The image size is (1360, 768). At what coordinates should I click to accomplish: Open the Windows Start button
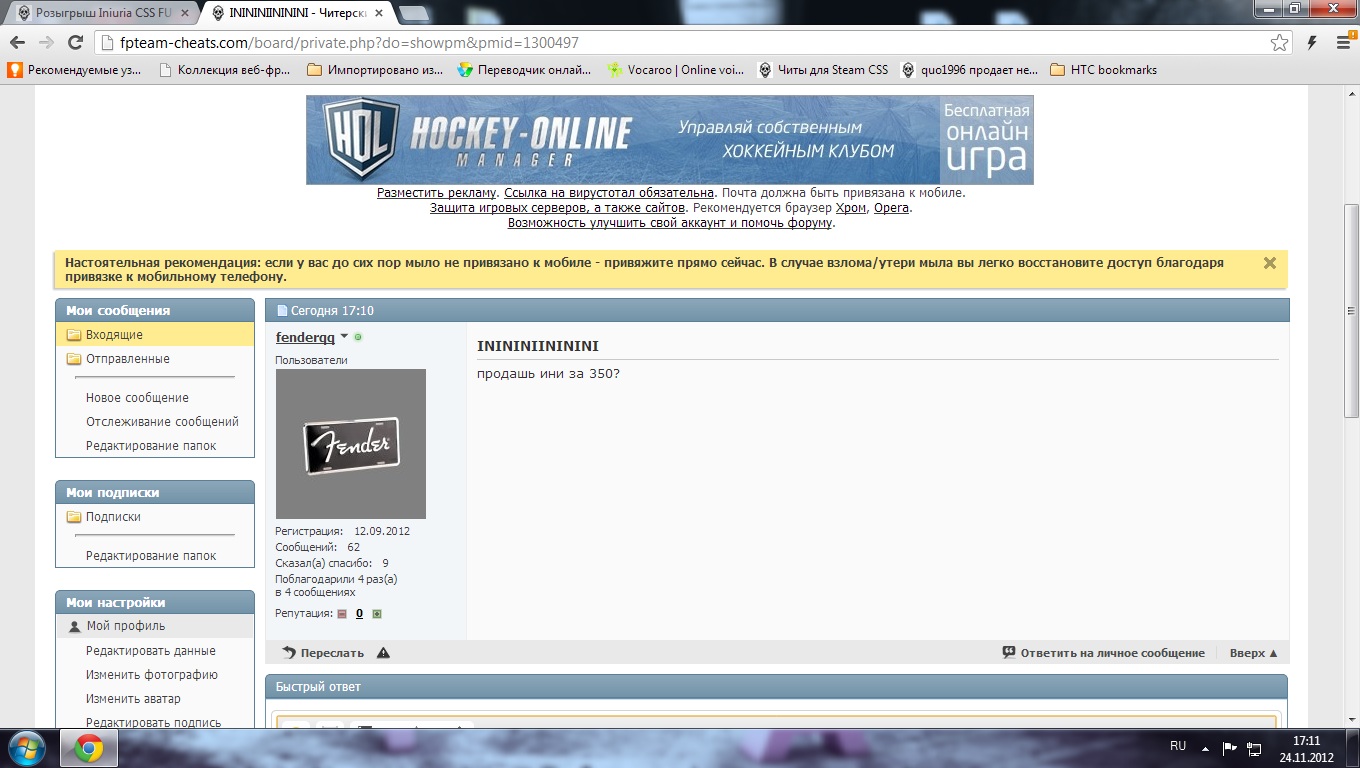(26, 748)
